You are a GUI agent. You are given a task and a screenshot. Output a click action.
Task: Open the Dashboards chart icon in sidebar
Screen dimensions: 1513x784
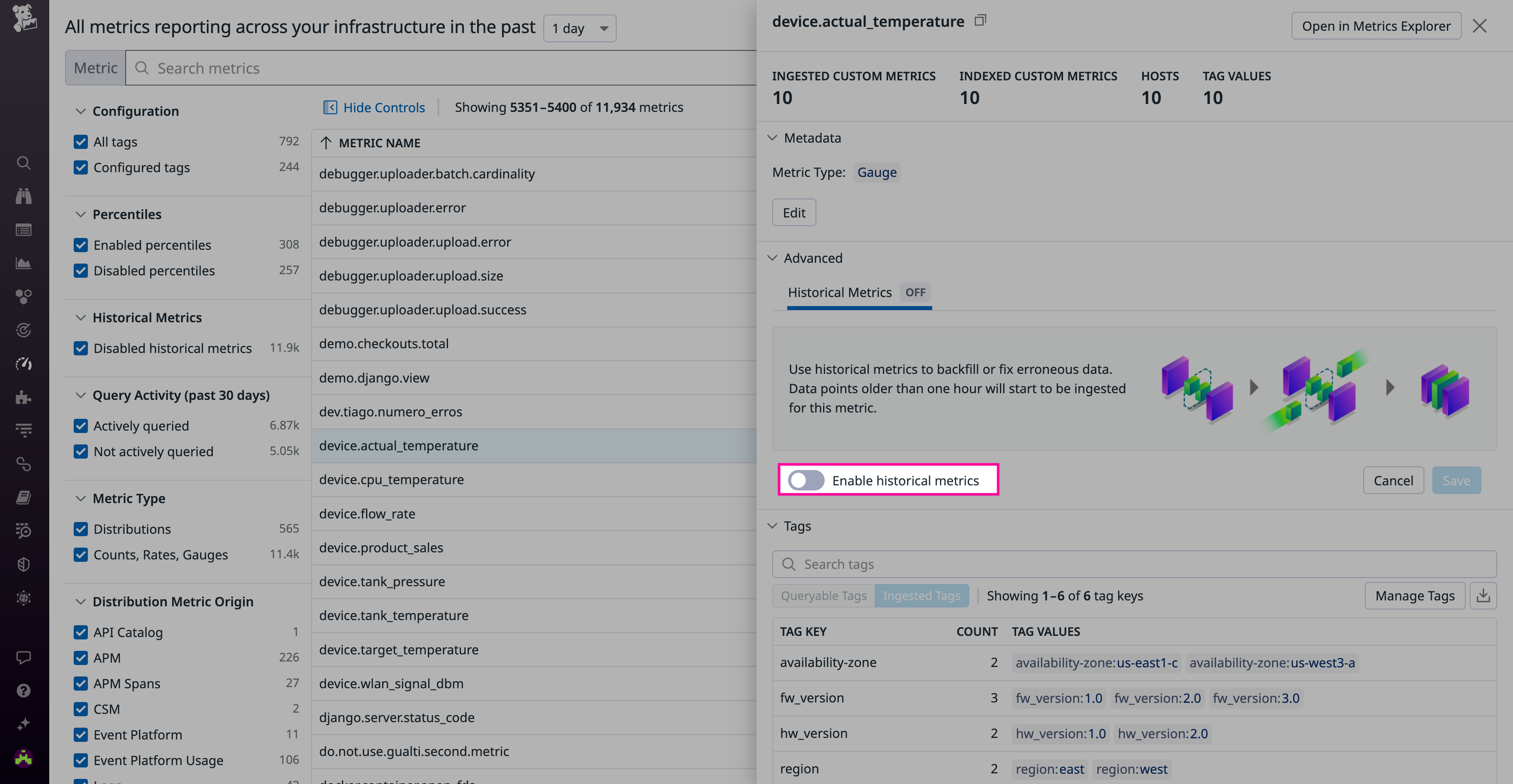coord(24,263)
